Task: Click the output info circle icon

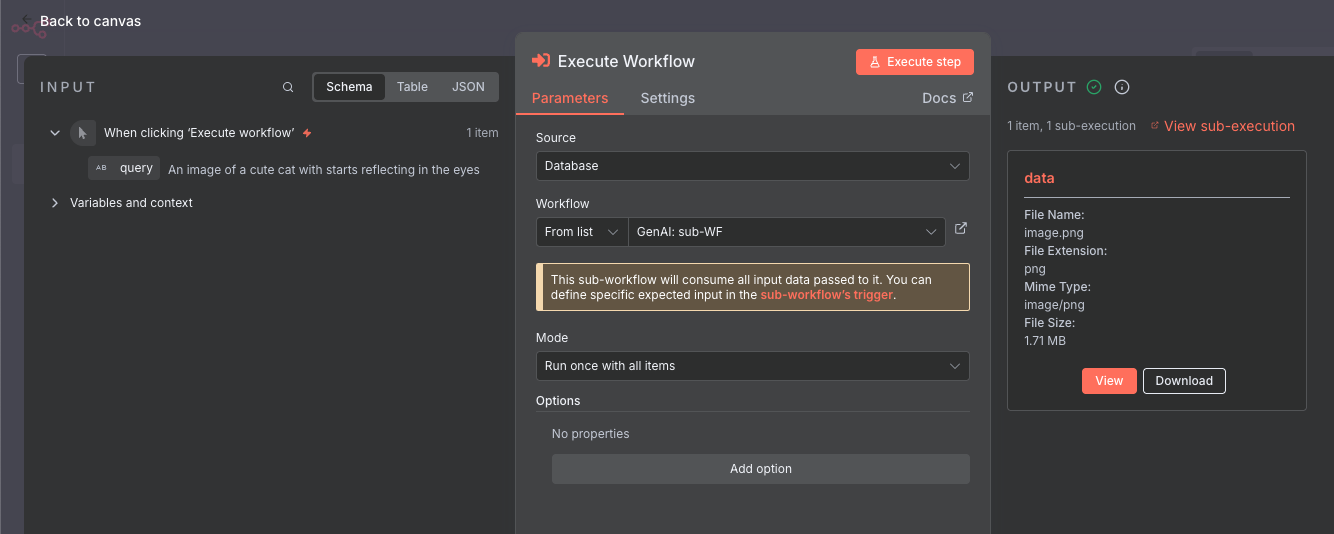Action: (x=1122, y=87)
